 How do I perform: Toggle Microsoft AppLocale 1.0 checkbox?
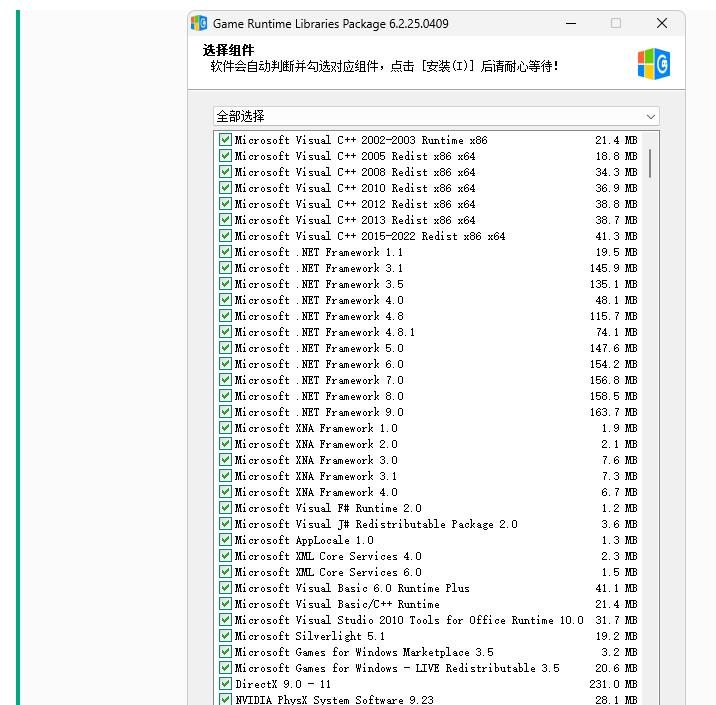pos(225,539)
